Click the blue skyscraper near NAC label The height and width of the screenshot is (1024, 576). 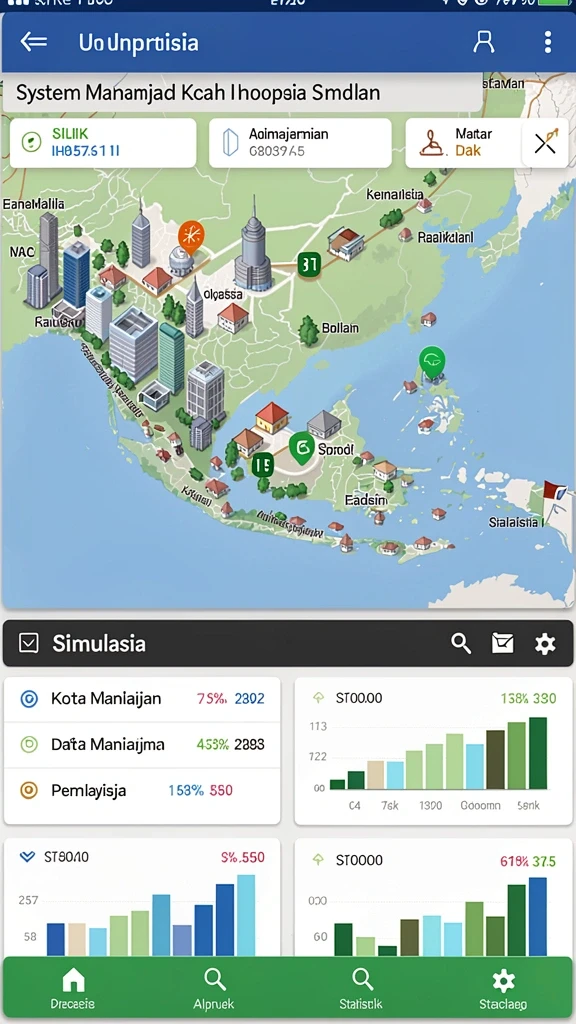[x=76, y=273]
